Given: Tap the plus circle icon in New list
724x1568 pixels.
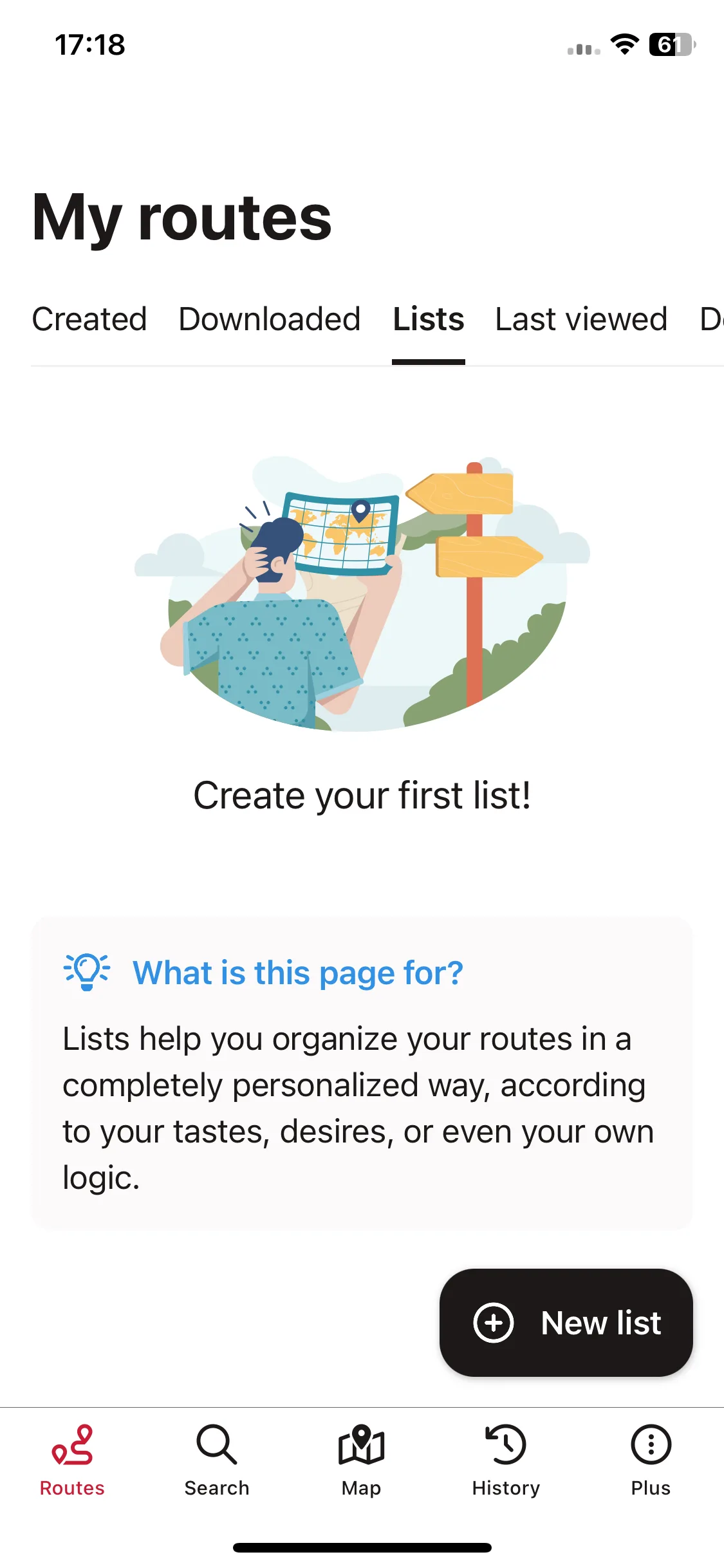Looking at the screenshot, I should pos(494,1323).
